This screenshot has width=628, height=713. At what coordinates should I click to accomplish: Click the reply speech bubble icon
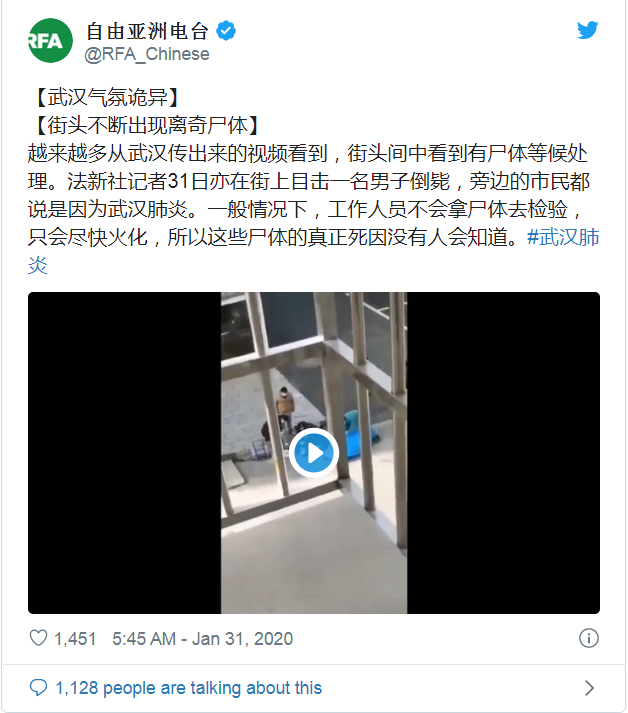[x=38, y=688]
